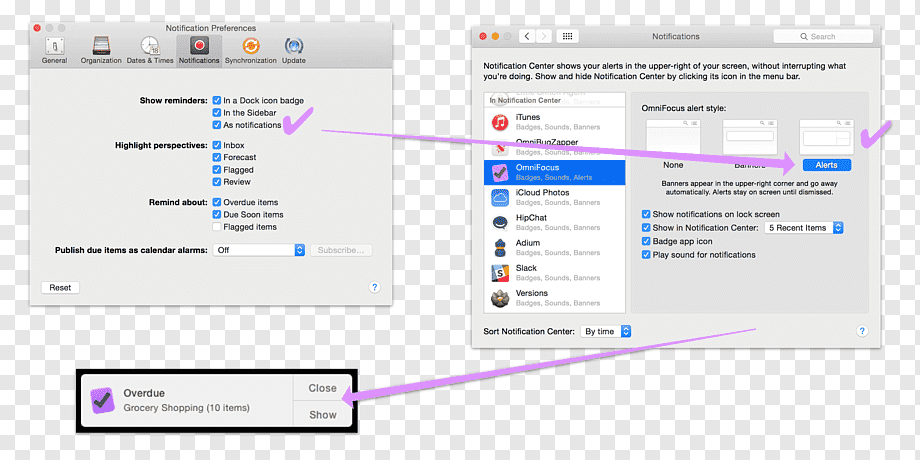The height and width of the screenshot is (460, 920).
Task: Click the Subscribe… button
Action: pos(341,250)
